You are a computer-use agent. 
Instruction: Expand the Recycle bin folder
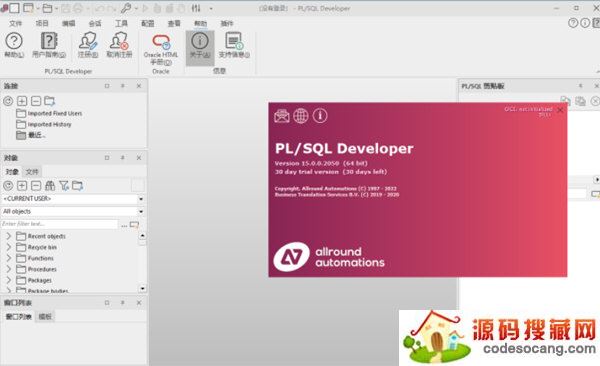coord(8,247)
